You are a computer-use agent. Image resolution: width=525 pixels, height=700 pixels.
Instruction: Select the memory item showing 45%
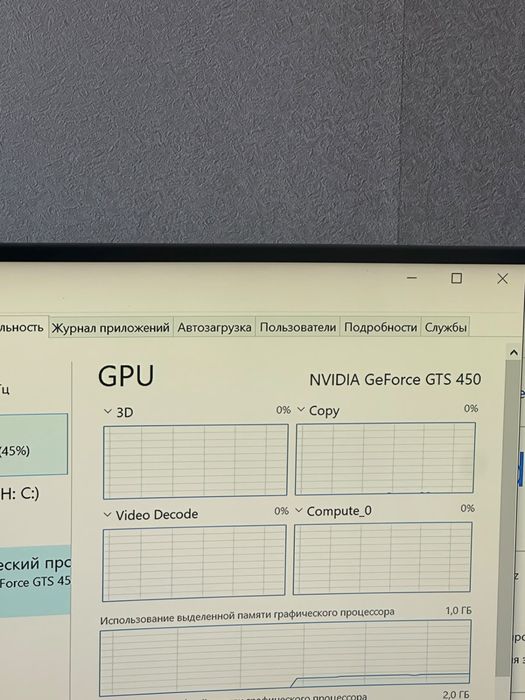[x=33, y=444]
